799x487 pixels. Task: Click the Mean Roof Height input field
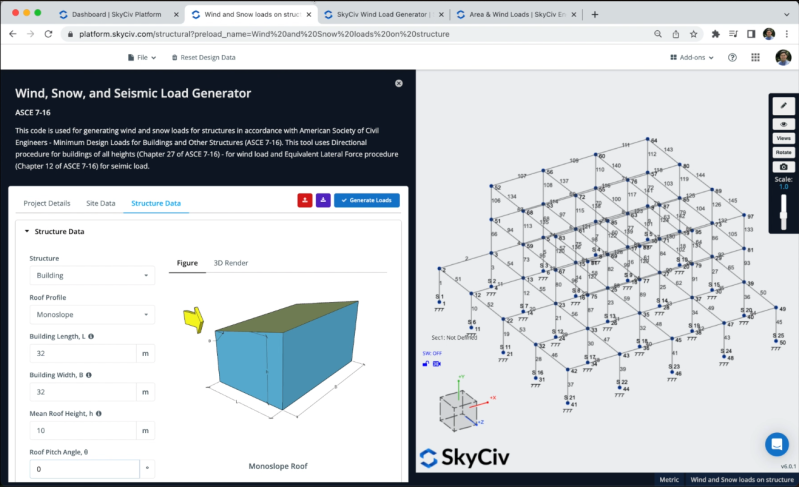click(x=83, y=430)
